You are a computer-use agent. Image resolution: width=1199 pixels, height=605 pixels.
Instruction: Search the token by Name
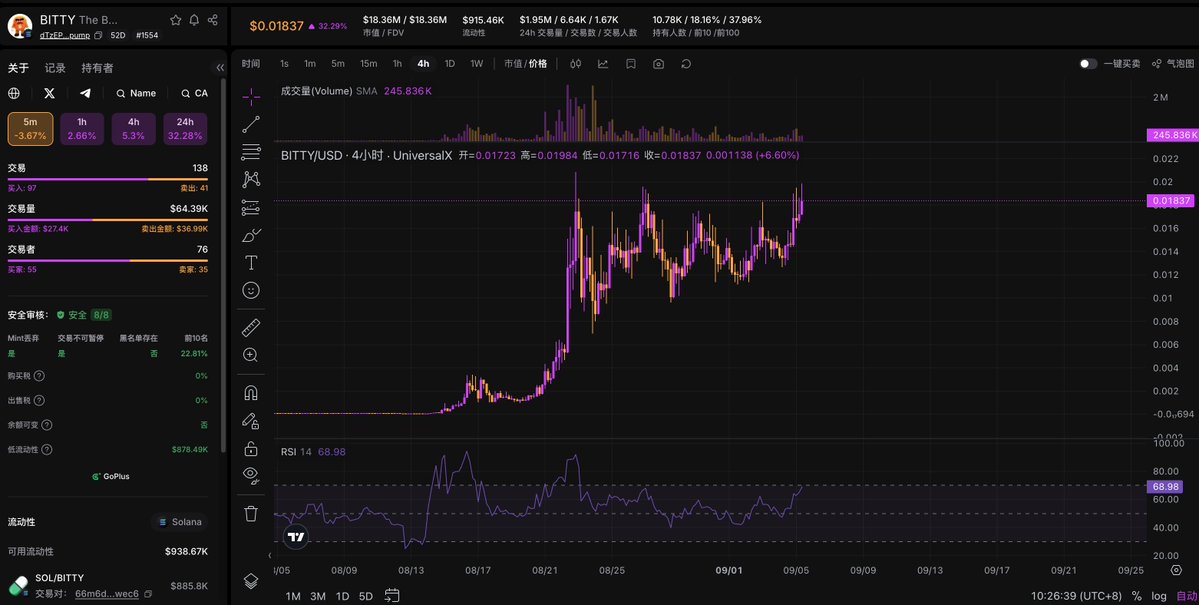pos(136,93)
